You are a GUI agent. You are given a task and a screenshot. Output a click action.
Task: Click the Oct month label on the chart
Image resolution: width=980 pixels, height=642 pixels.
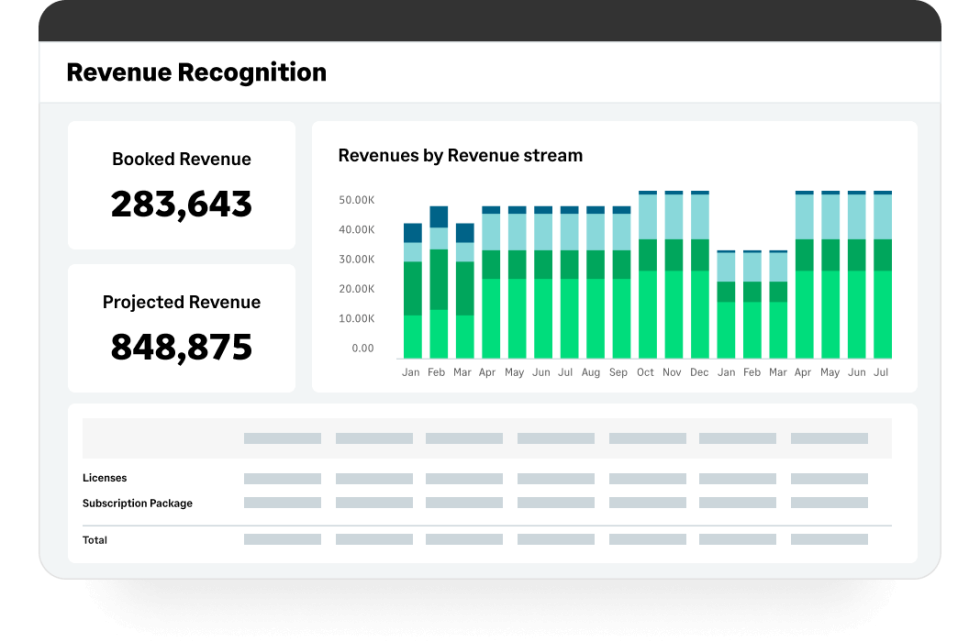click(645, 373)
